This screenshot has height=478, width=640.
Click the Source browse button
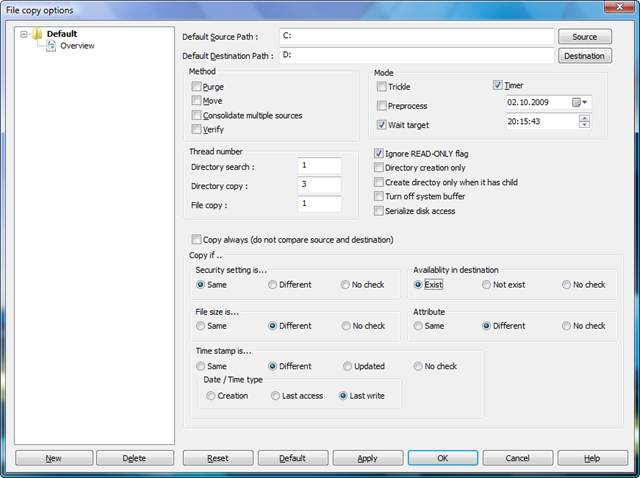pyautogui.click(x=585, y=37)
